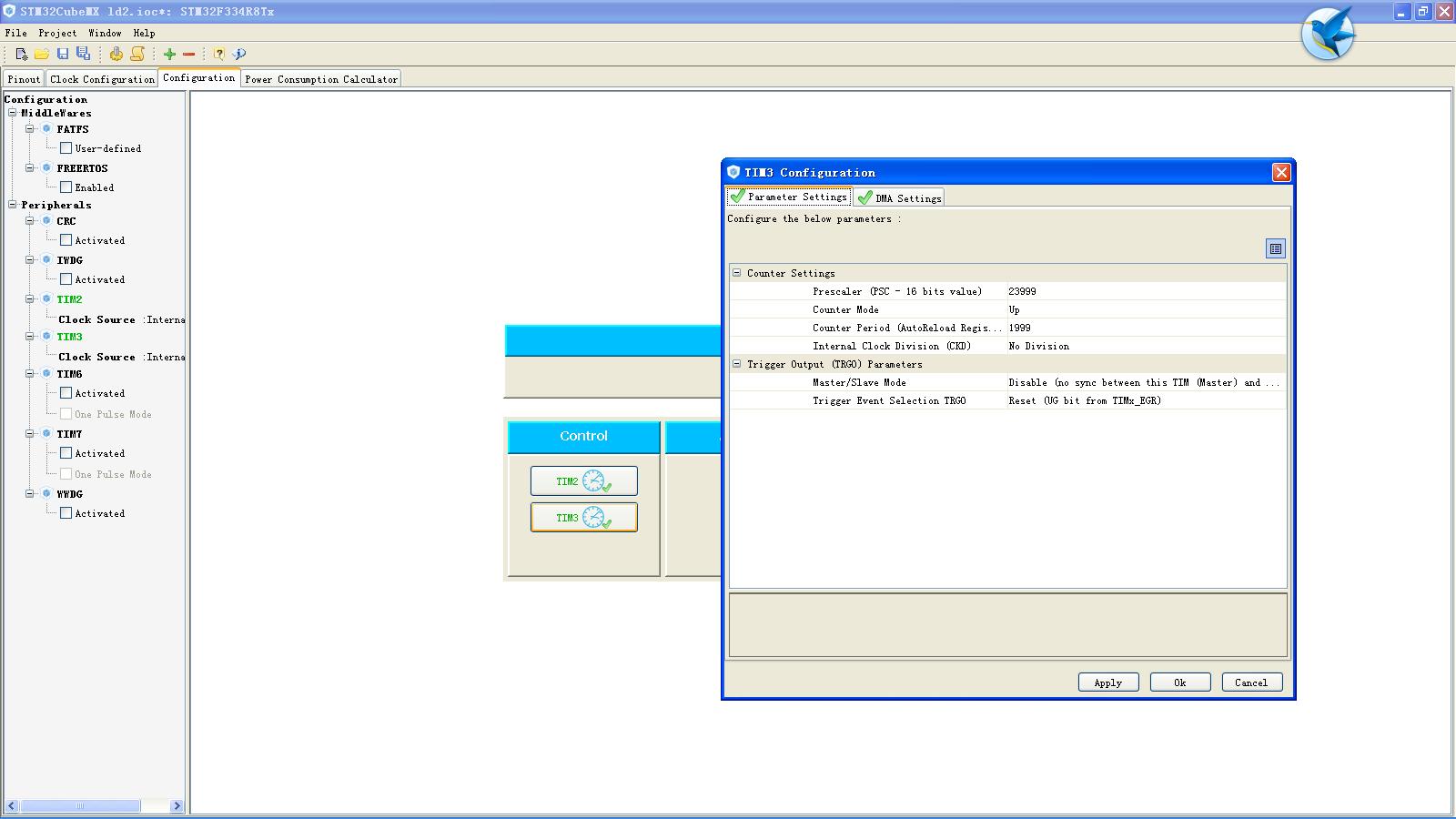The image size is (1456, 819).
Task: Click the TIM3 clock icon in Control panel
Action: point(595,518)
